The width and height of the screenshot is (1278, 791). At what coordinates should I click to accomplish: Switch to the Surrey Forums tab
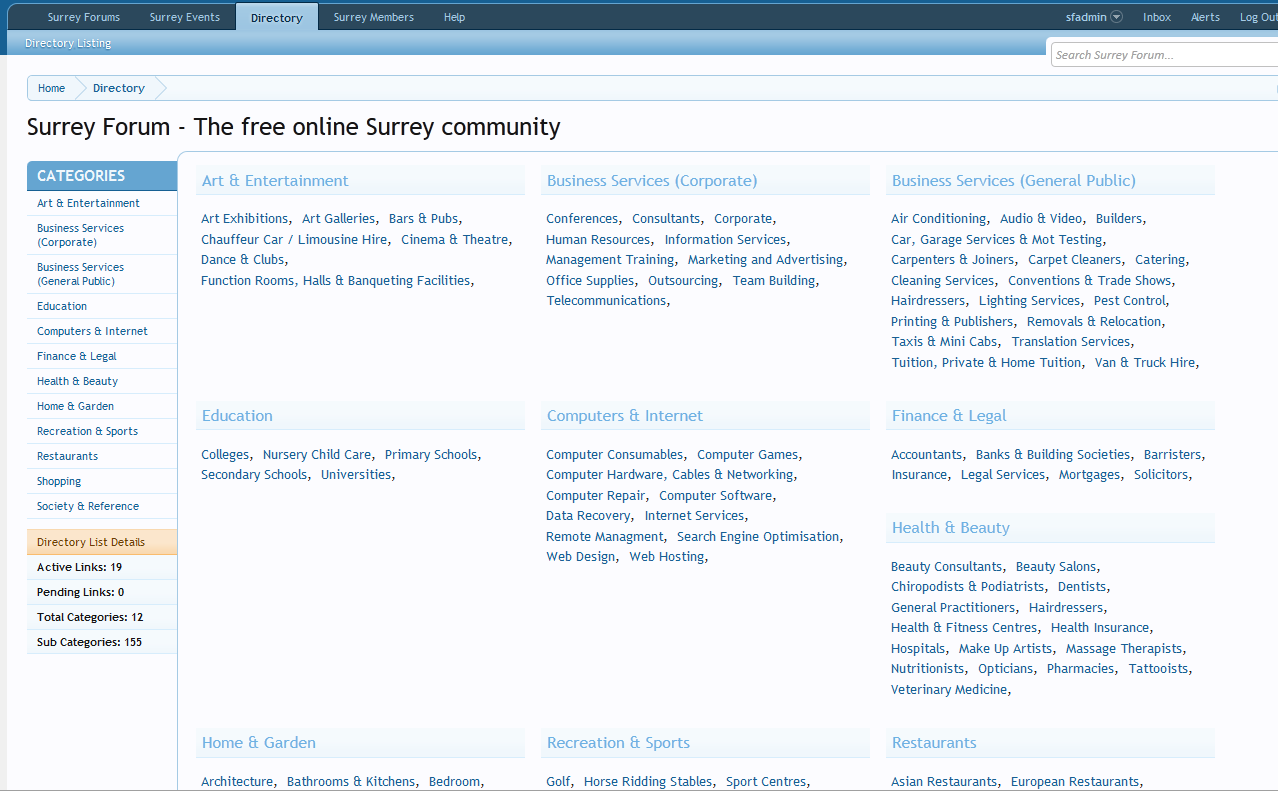pyautogui.click(x=84, y=17)
